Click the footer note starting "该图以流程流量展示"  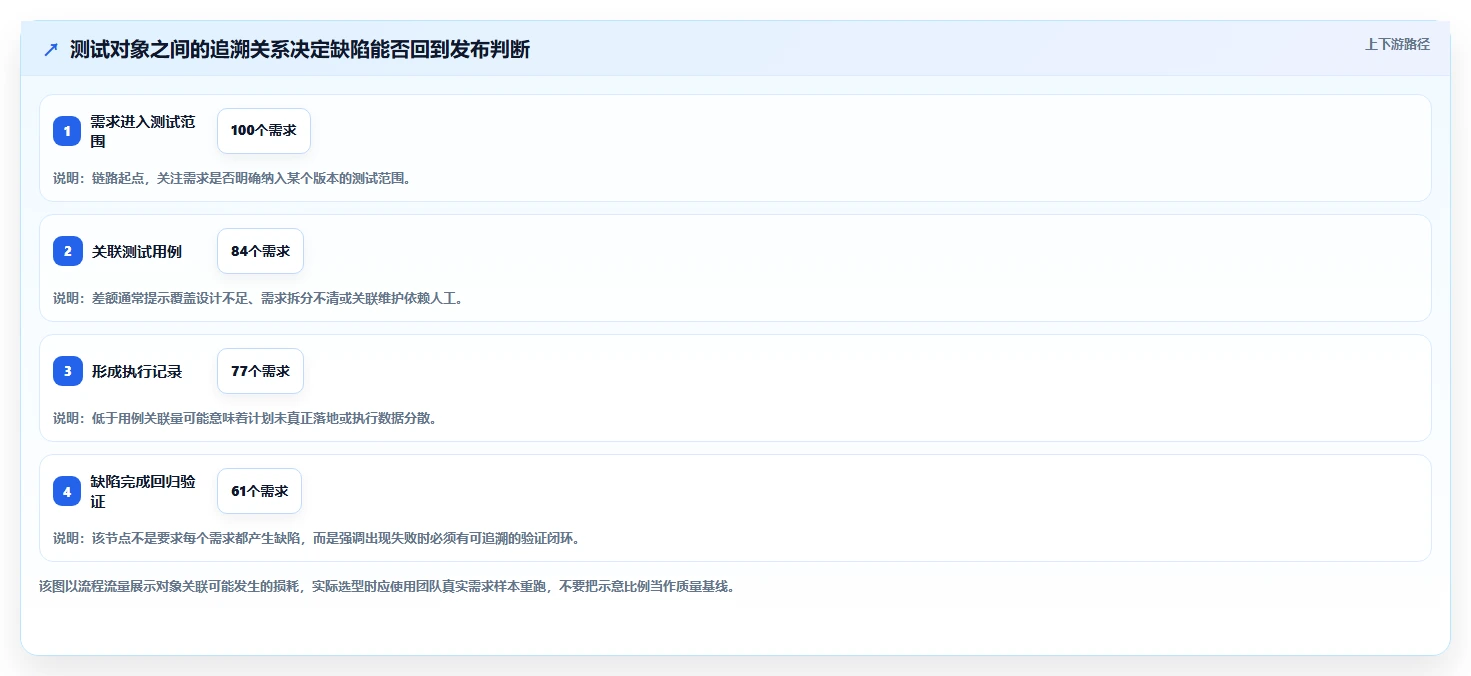(x=388, y=586)
